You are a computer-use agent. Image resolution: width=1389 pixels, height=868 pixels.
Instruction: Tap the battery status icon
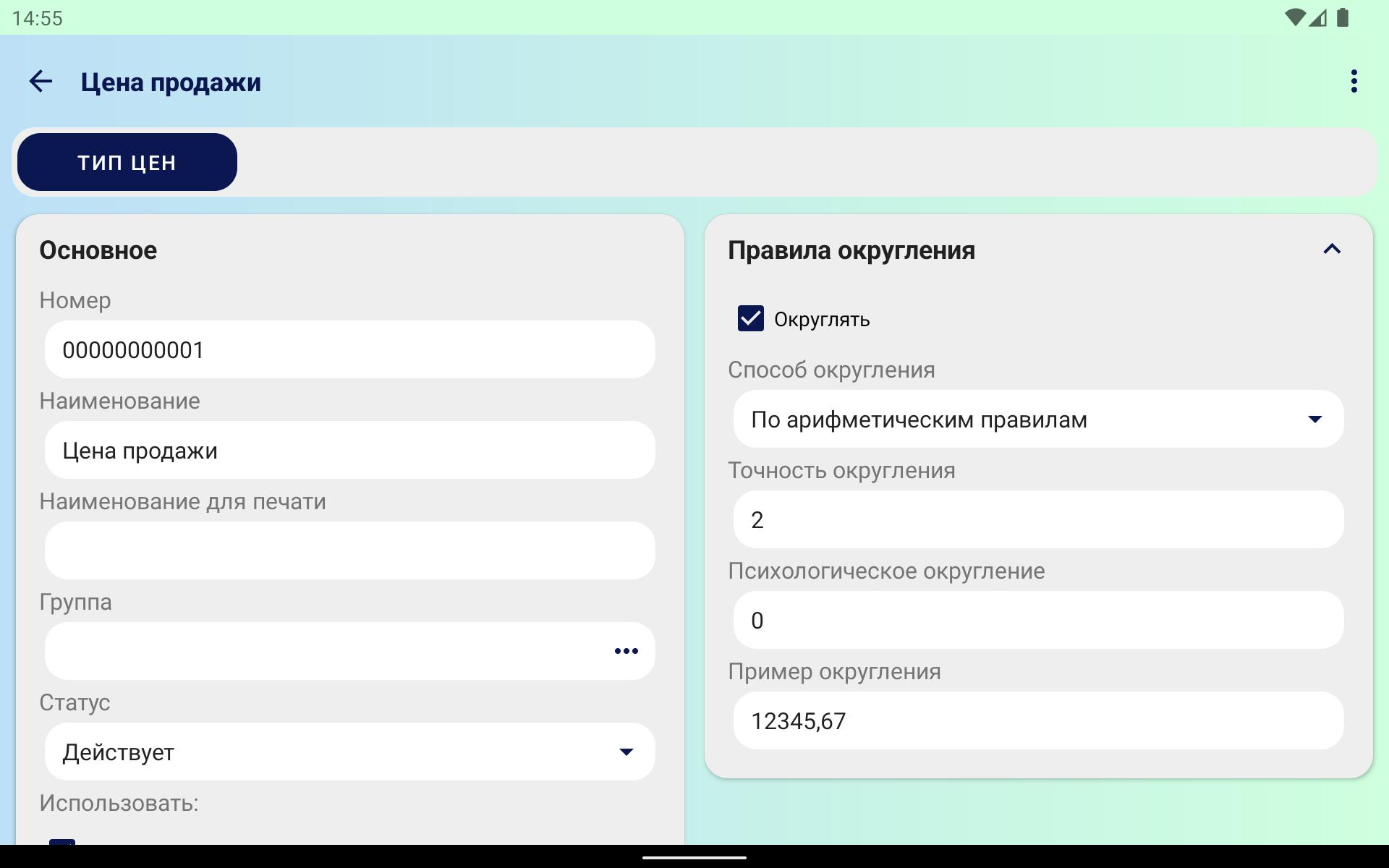tap(1343, 18)
